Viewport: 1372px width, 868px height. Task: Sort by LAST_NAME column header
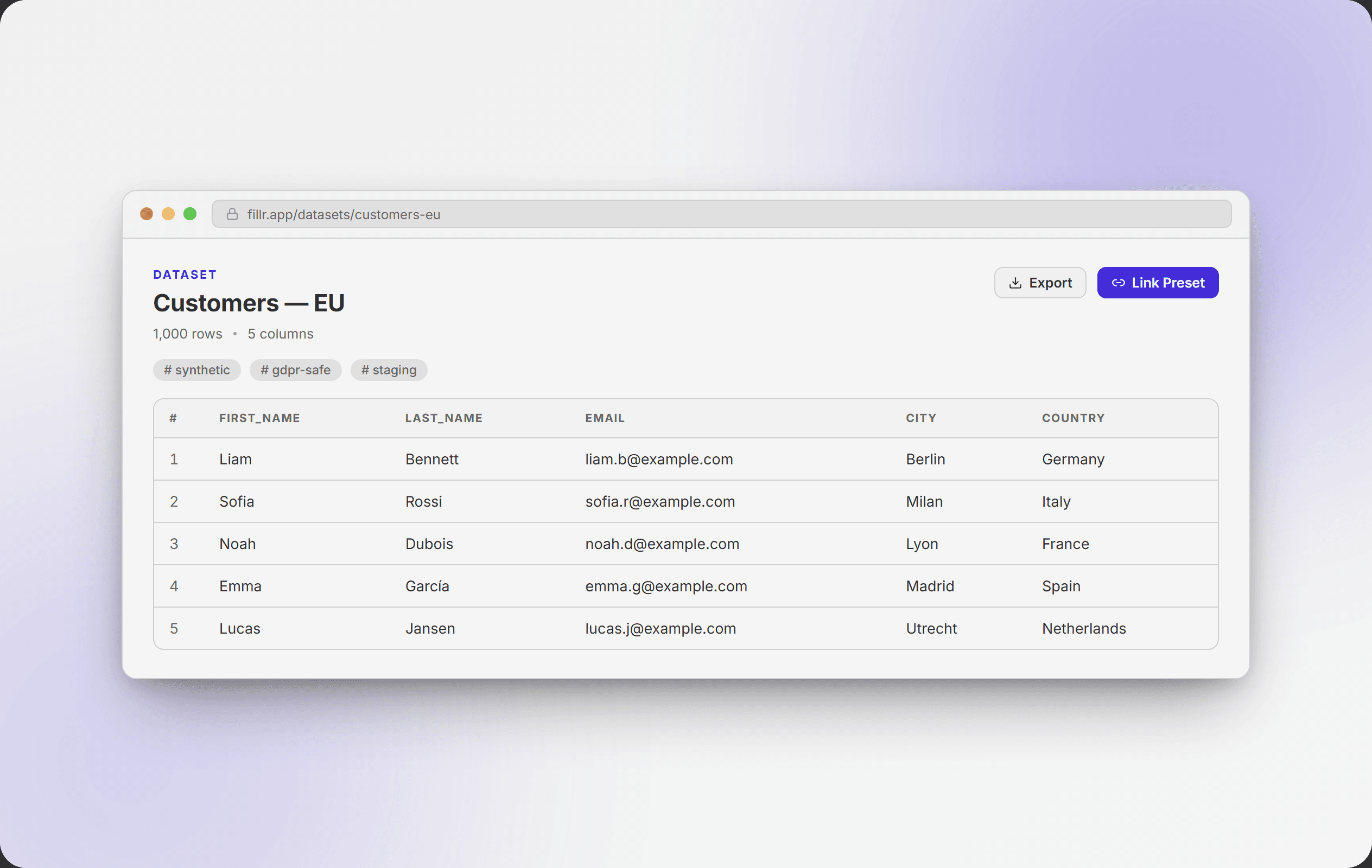coord(444,418)
